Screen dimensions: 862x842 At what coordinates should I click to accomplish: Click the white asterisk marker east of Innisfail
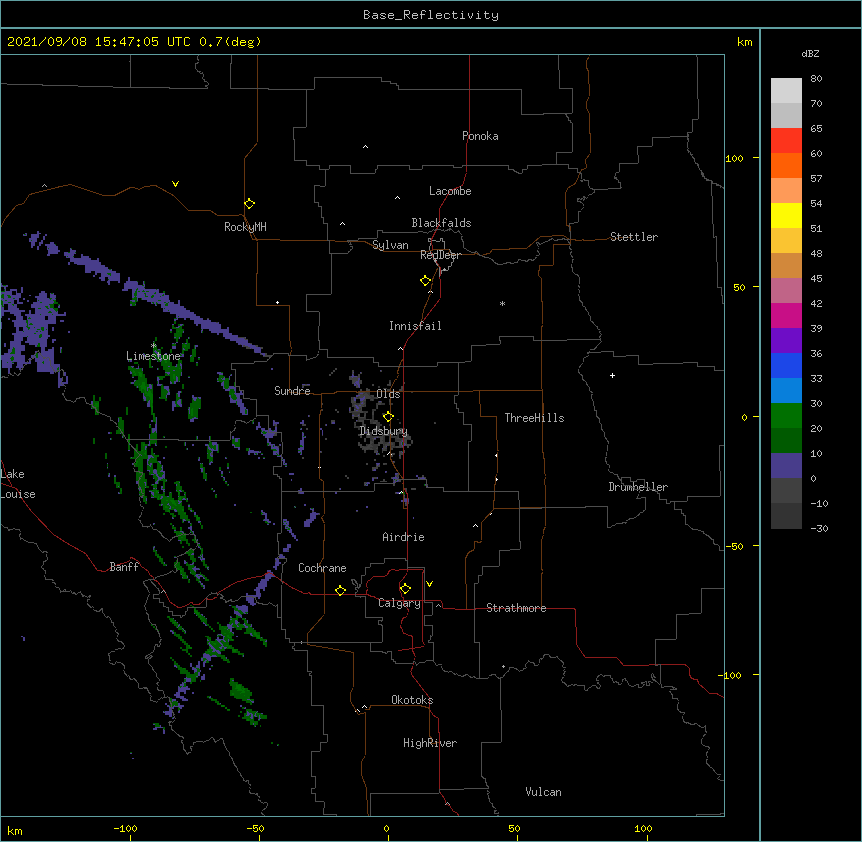point(502,303)
